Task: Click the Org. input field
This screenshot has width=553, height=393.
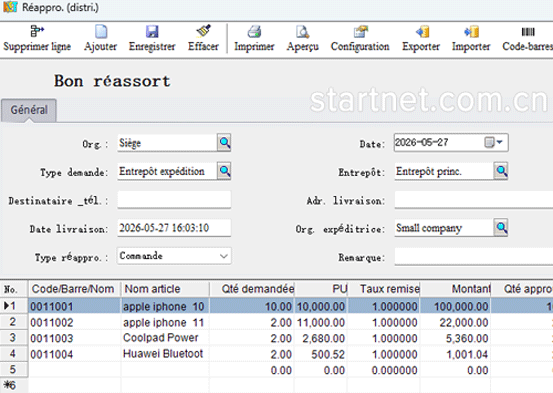Action: [167, 143]
